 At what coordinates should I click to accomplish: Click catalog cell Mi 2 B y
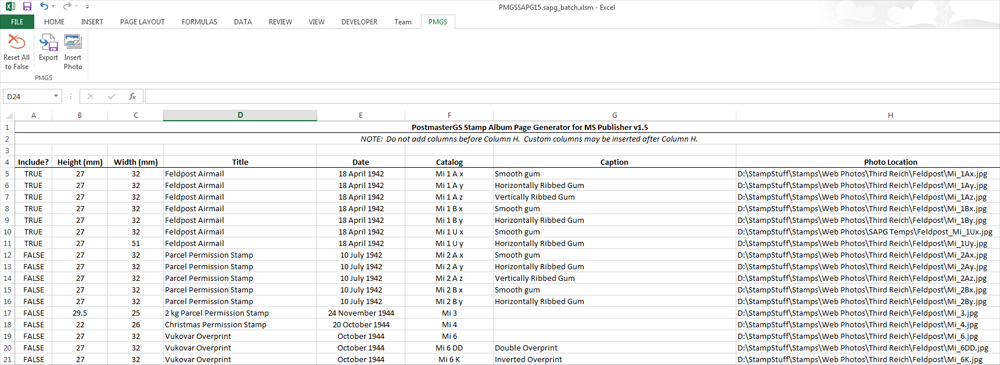click(449, 302)
